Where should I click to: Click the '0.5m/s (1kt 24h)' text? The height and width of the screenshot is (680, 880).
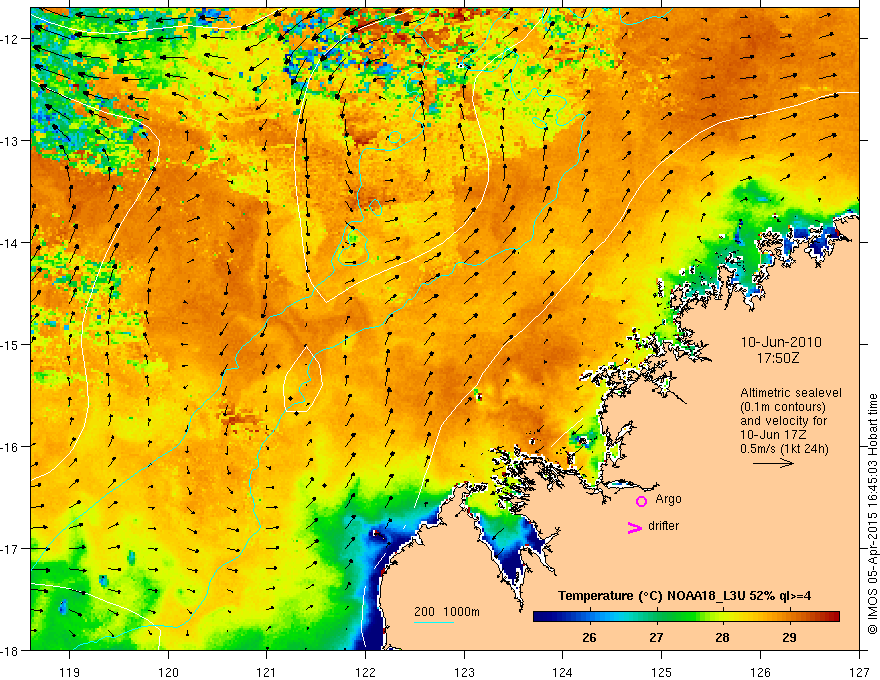click(x=784, y=449)
